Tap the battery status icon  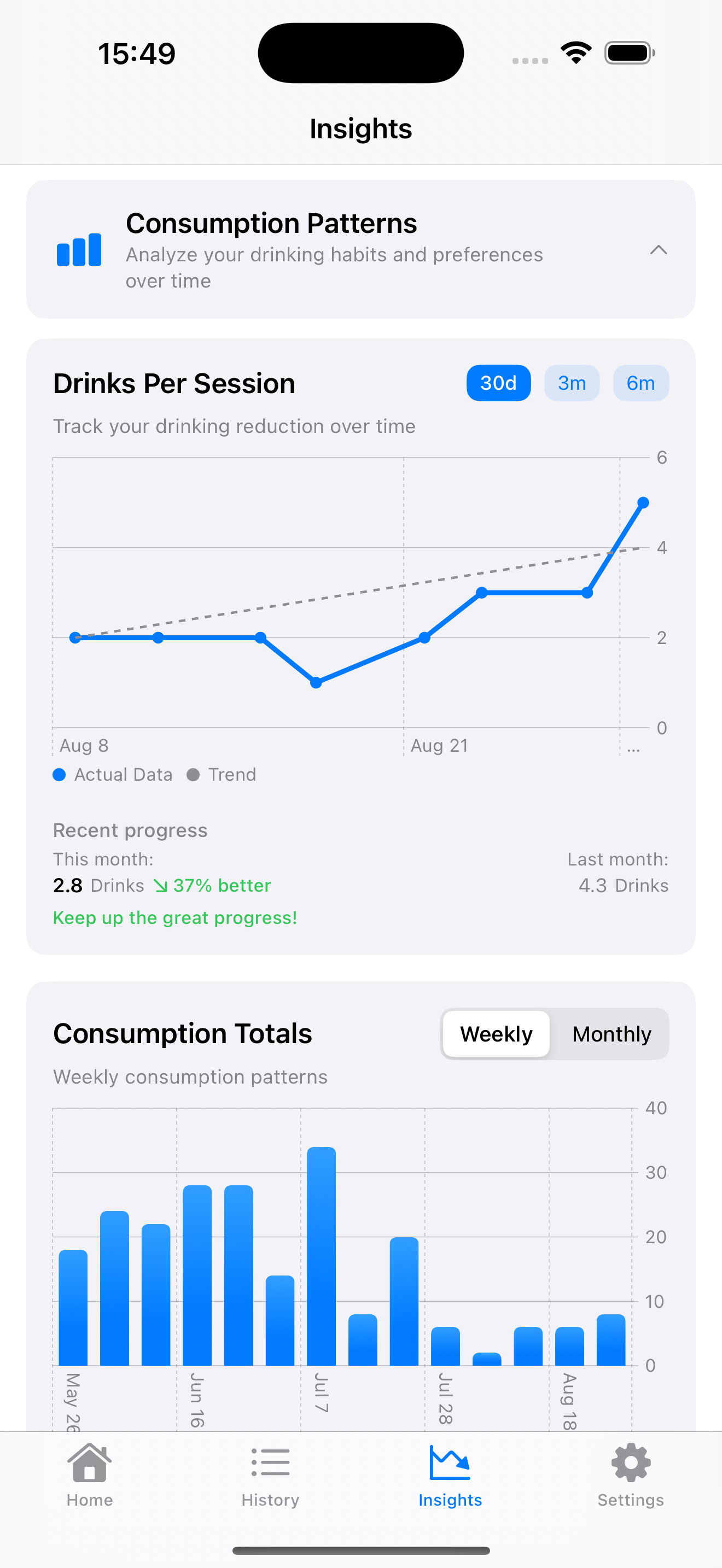click(630, 53)
